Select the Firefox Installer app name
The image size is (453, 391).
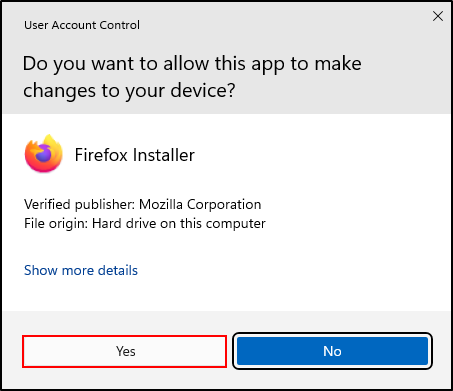(135, 155)
